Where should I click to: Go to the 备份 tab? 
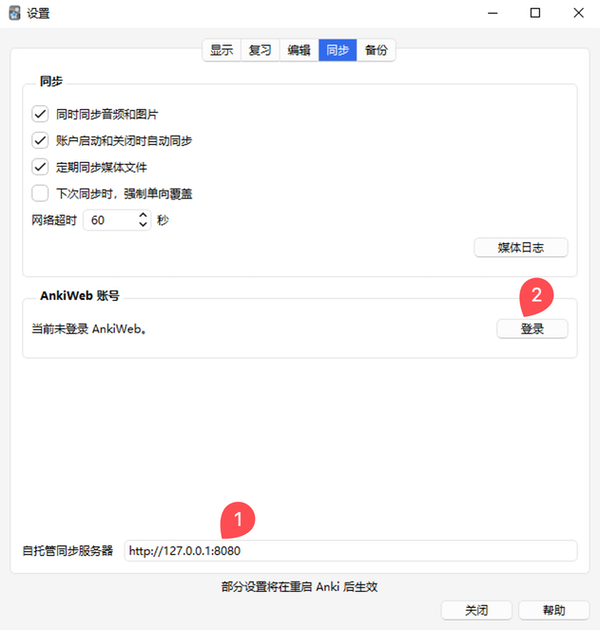point(376,50)
